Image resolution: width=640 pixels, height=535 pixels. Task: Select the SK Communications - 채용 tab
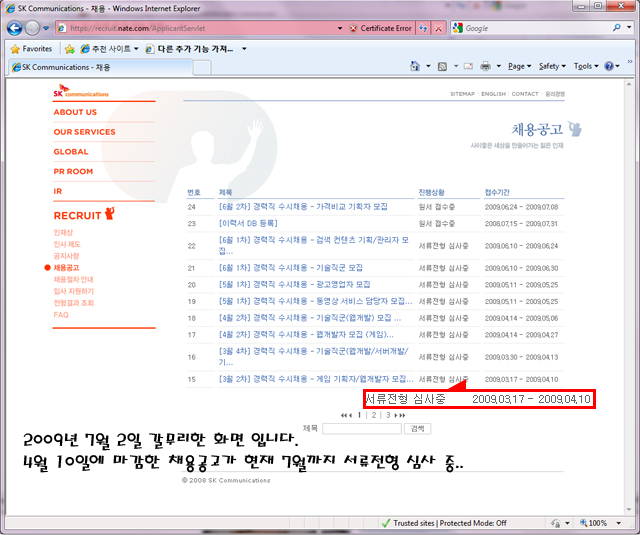[x=100, y=67]
